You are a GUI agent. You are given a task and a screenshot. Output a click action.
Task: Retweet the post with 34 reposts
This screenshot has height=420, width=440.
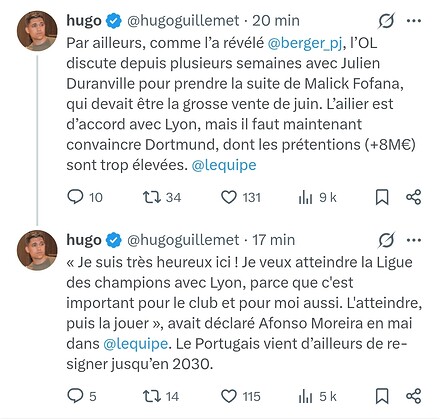[x=152, y=197]
